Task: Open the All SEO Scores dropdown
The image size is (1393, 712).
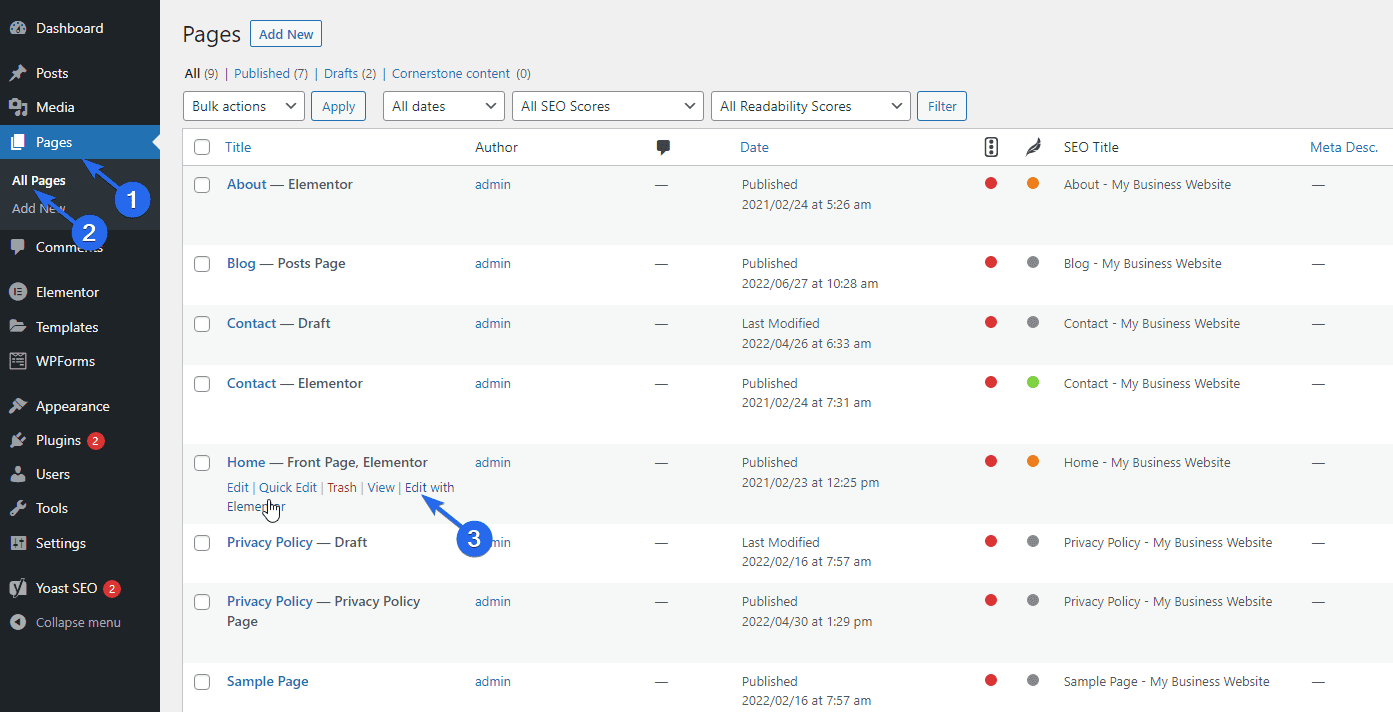Action: click(x=608, y=106)
